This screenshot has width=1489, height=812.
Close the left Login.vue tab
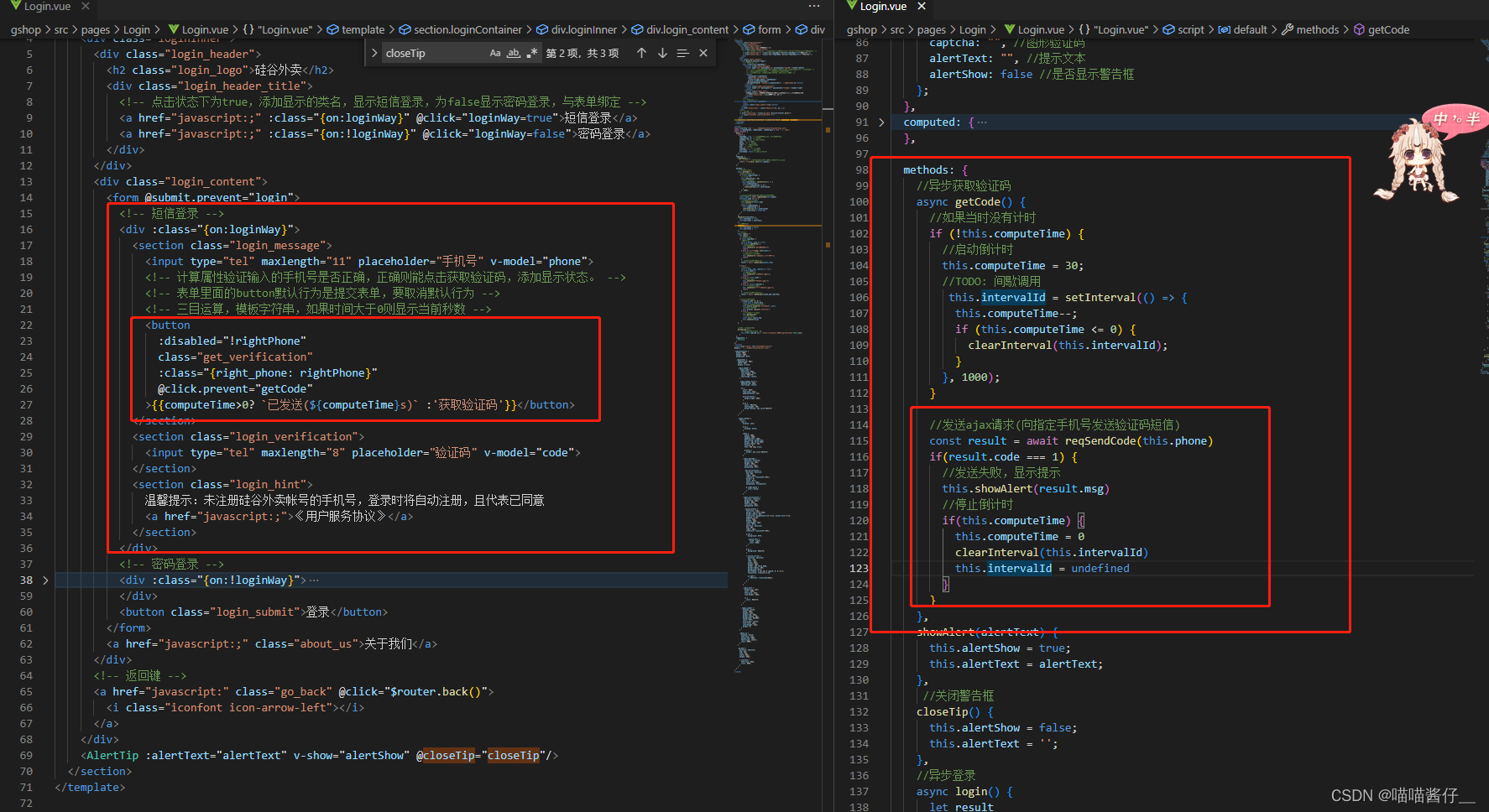[86, 6]
